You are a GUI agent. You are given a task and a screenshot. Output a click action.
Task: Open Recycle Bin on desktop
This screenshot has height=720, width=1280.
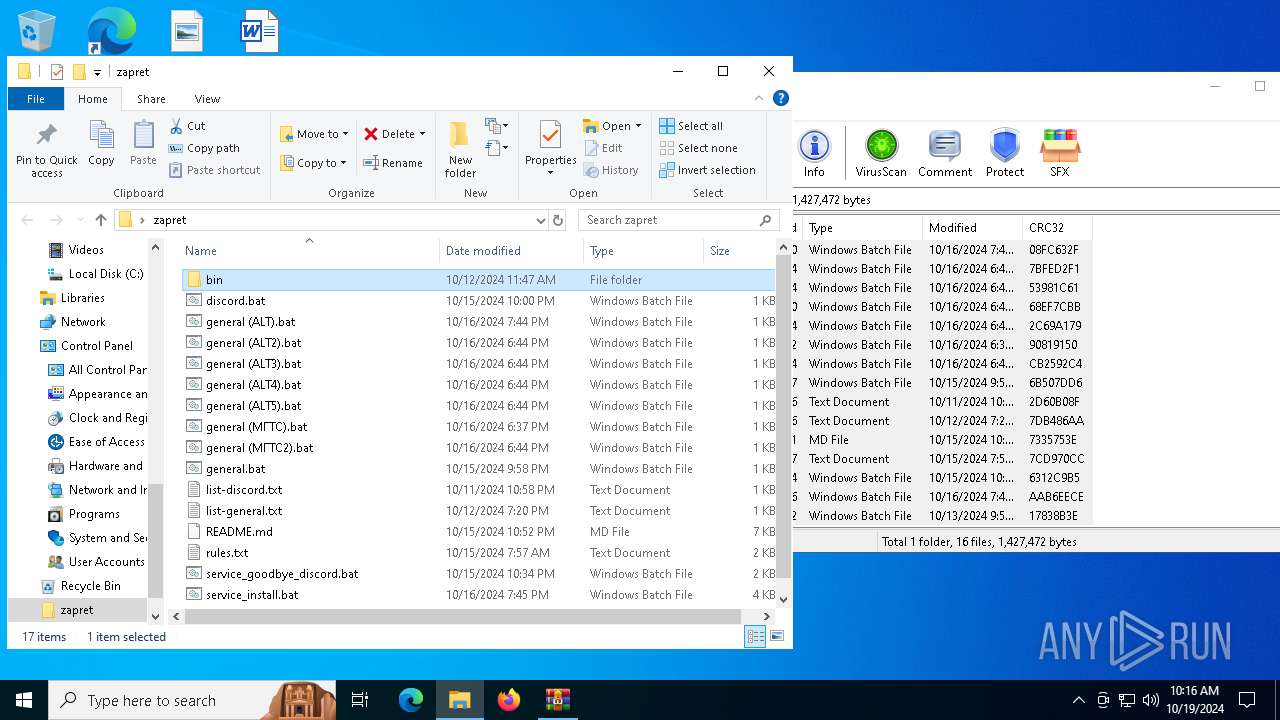(x=38, y=31)
